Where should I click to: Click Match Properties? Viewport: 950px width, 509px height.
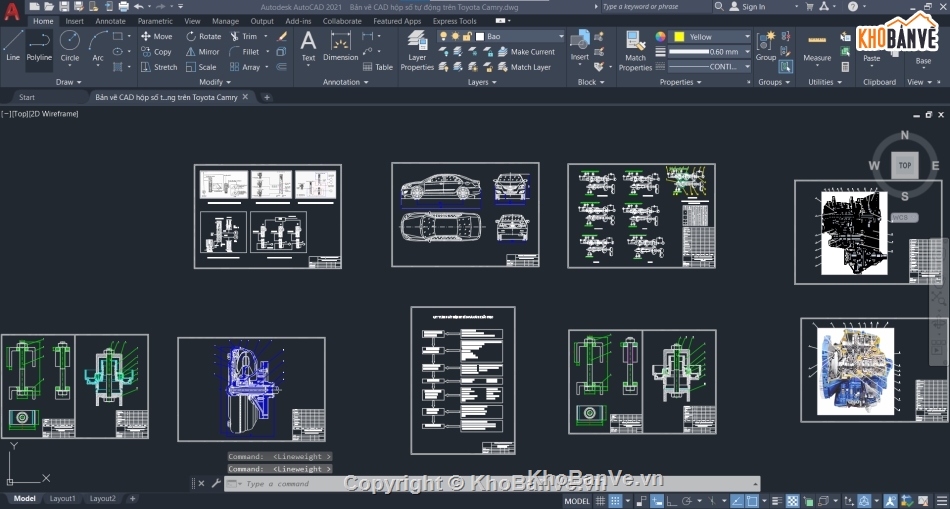click(x=635, y=51)
